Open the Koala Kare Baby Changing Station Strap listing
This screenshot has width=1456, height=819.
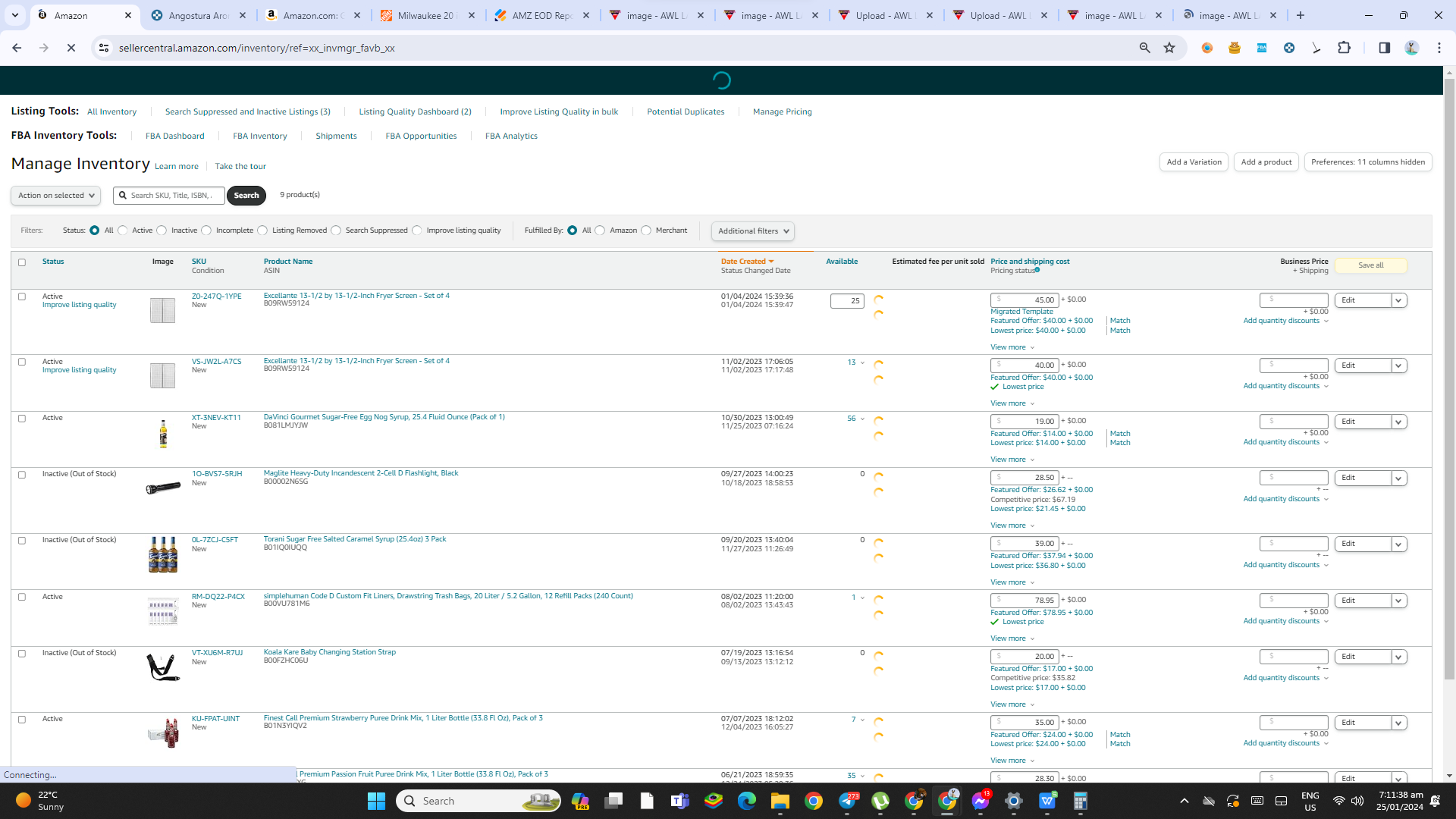click(330, 652)
